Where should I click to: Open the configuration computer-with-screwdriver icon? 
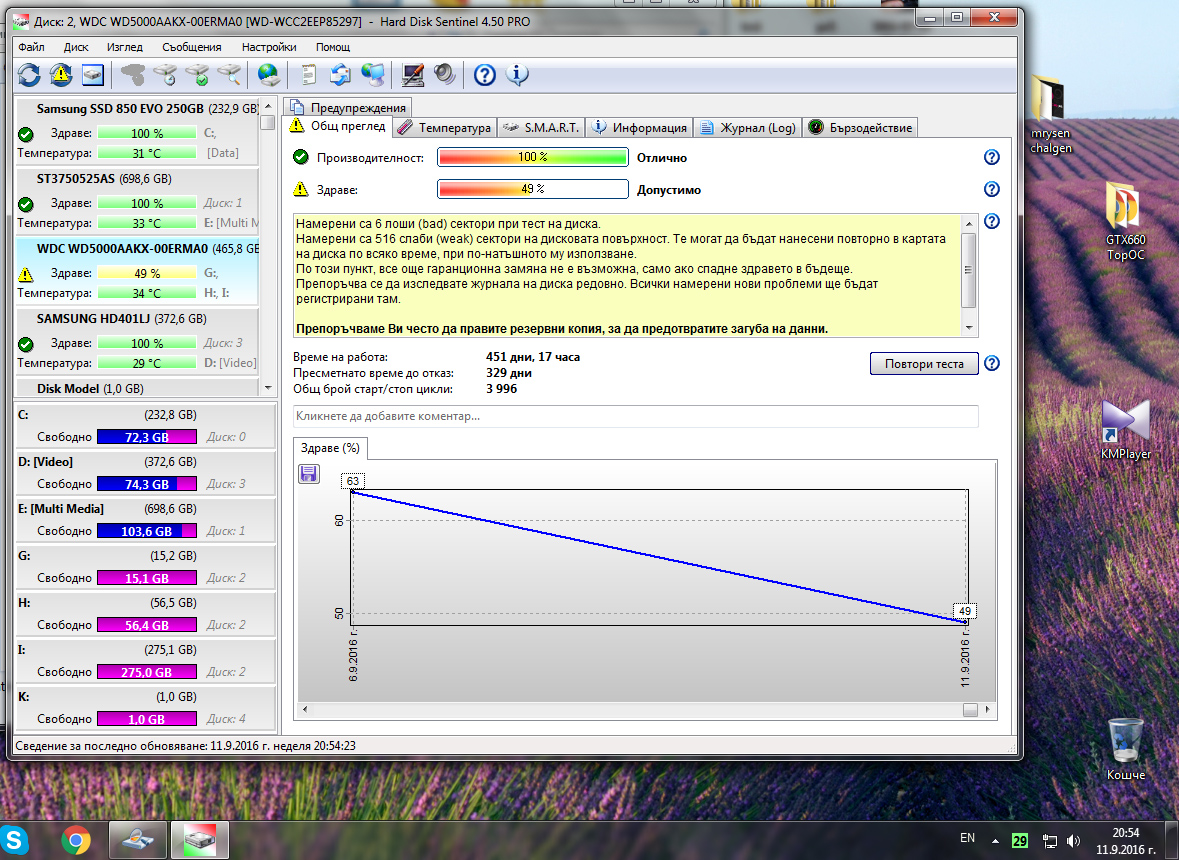click(x=413, y=74)
